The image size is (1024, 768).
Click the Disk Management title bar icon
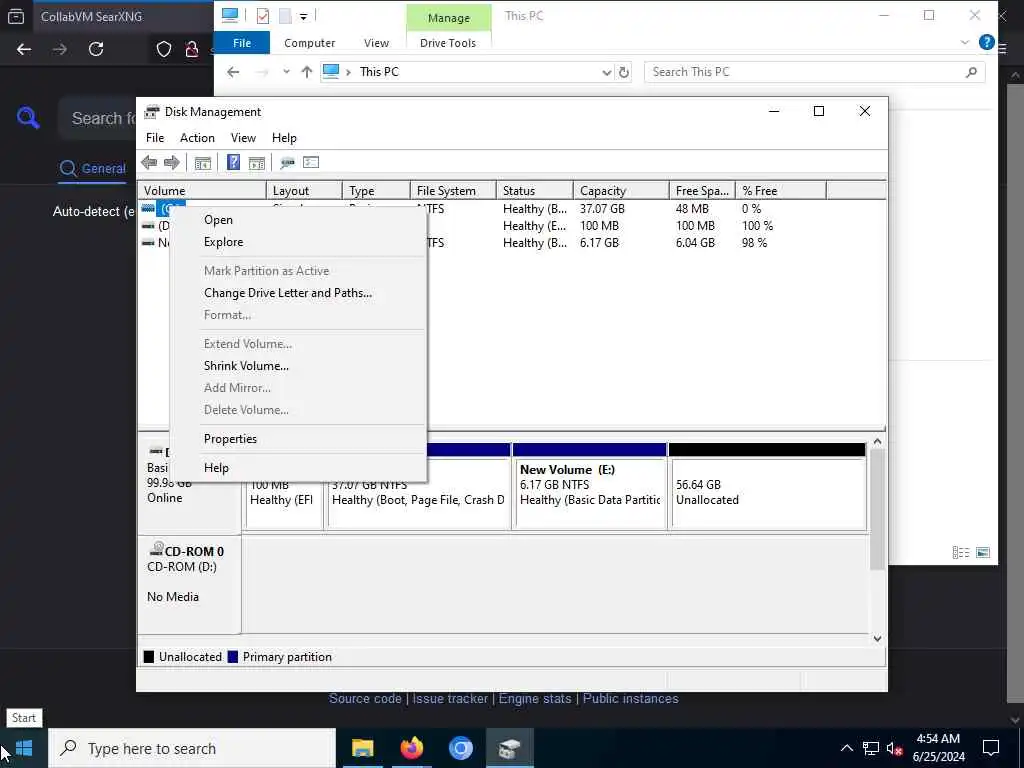[152, 112]
